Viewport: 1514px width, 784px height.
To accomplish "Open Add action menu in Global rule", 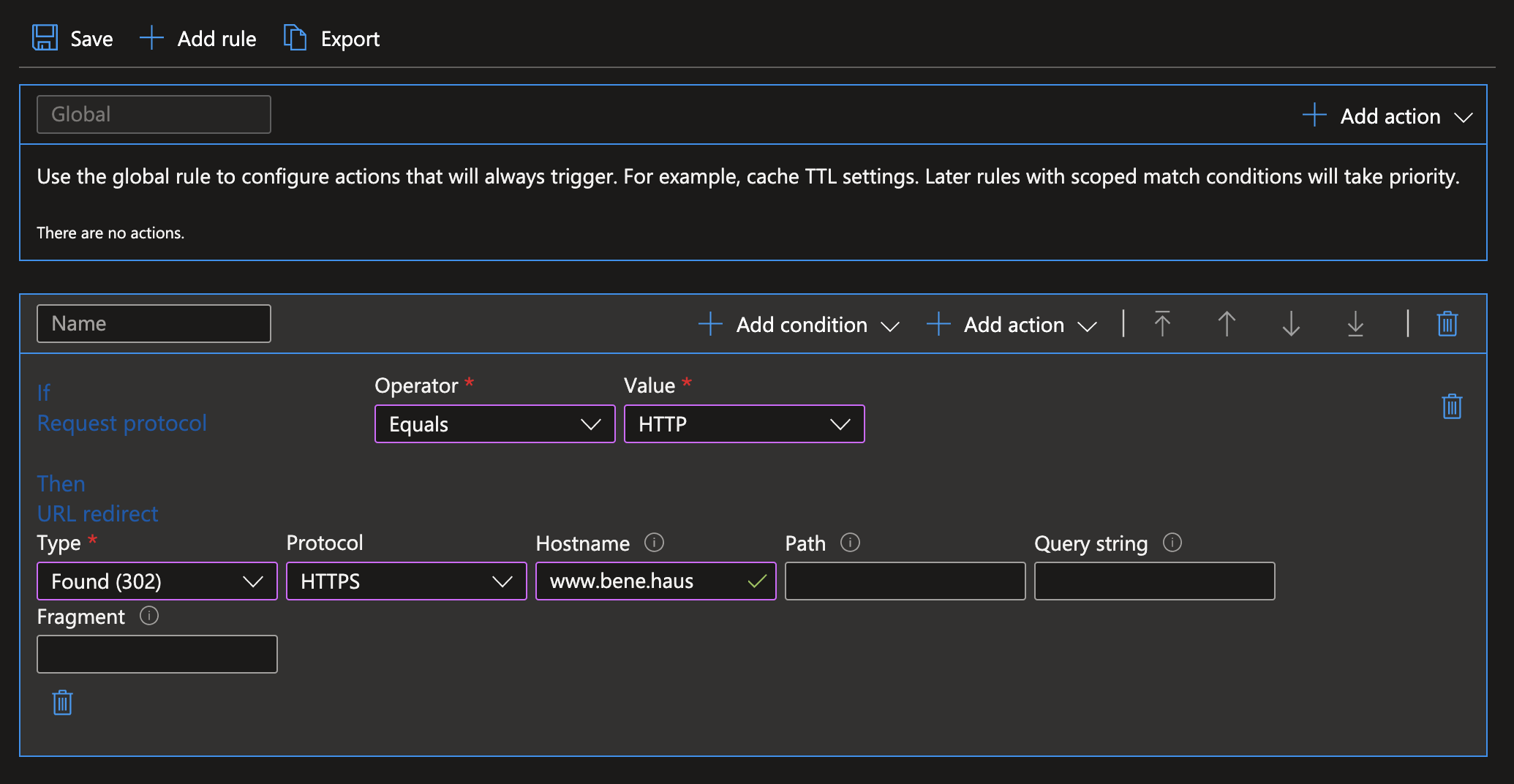I will (1387, 116).
